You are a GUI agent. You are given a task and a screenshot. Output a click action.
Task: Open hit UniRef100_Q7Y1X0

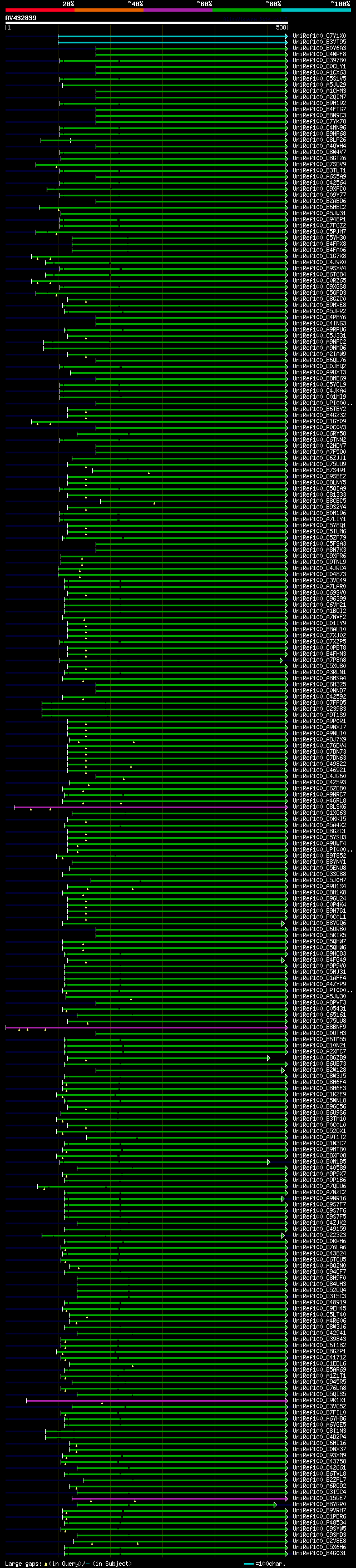click(319, 37)
